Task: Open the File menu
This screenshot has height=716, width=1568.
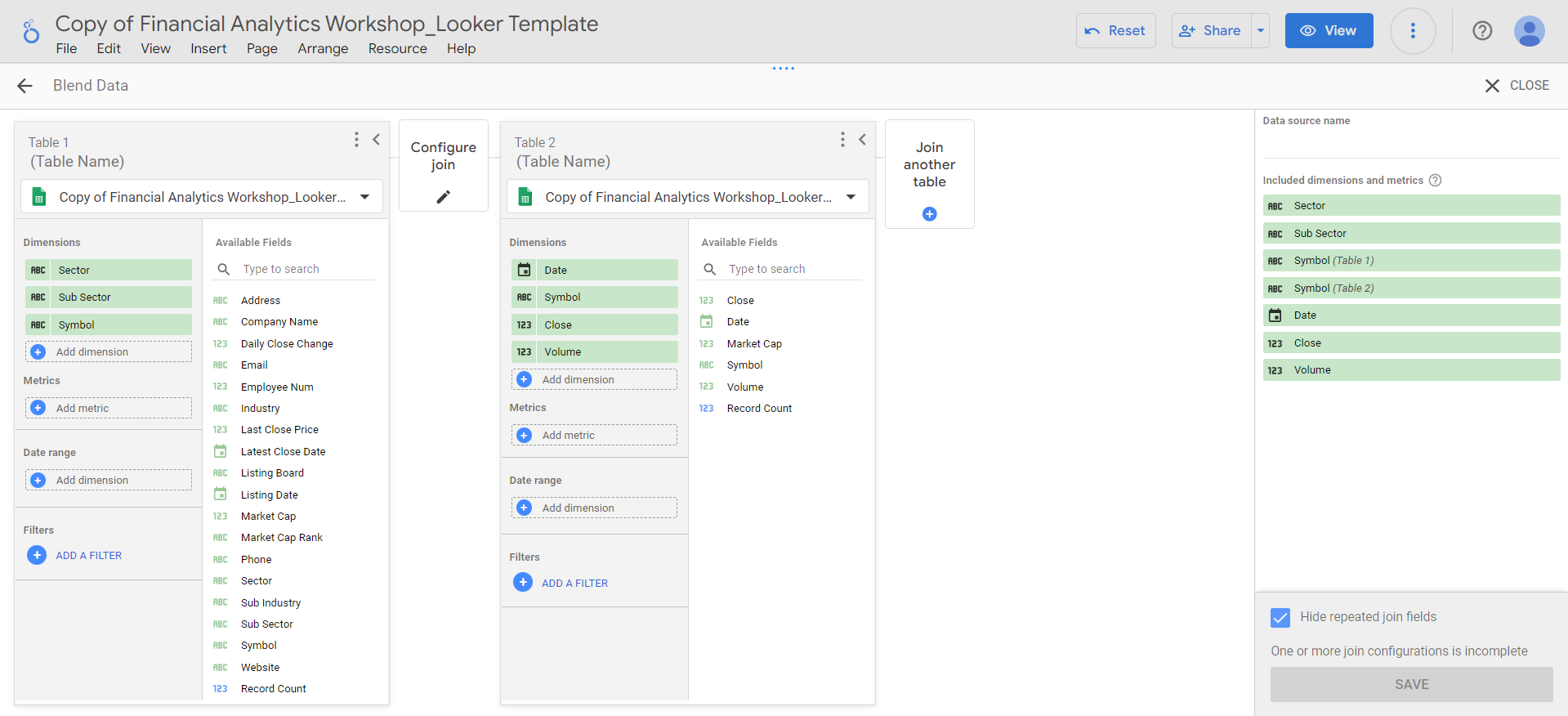Action: pyautogui.click(x=66, y=49)
